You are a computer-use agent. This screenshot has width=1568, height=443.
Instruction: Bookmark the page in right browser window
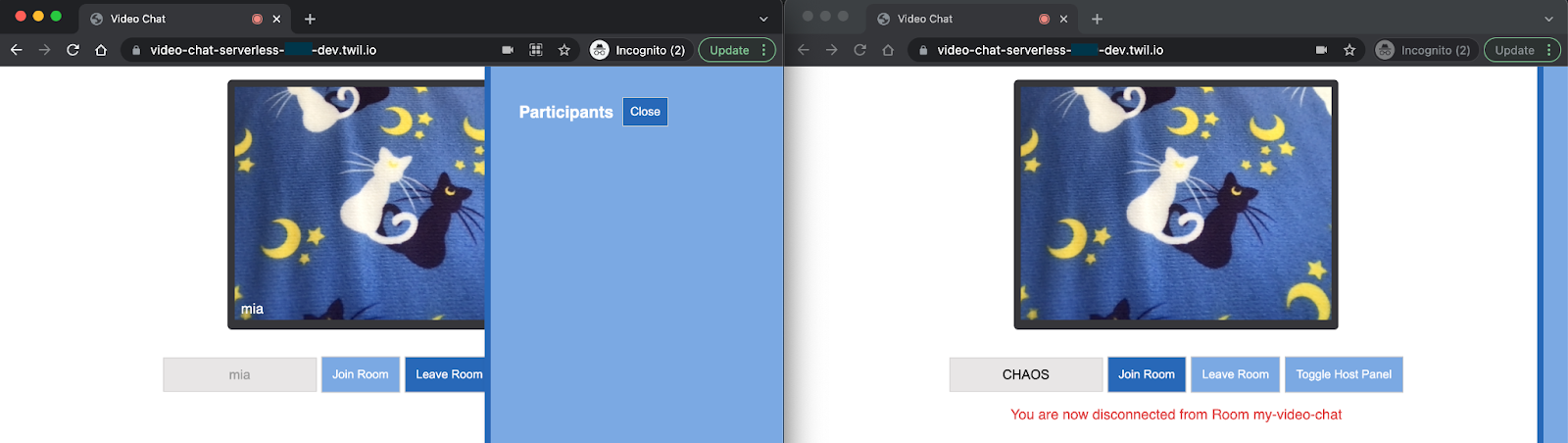pos(1349,50)
